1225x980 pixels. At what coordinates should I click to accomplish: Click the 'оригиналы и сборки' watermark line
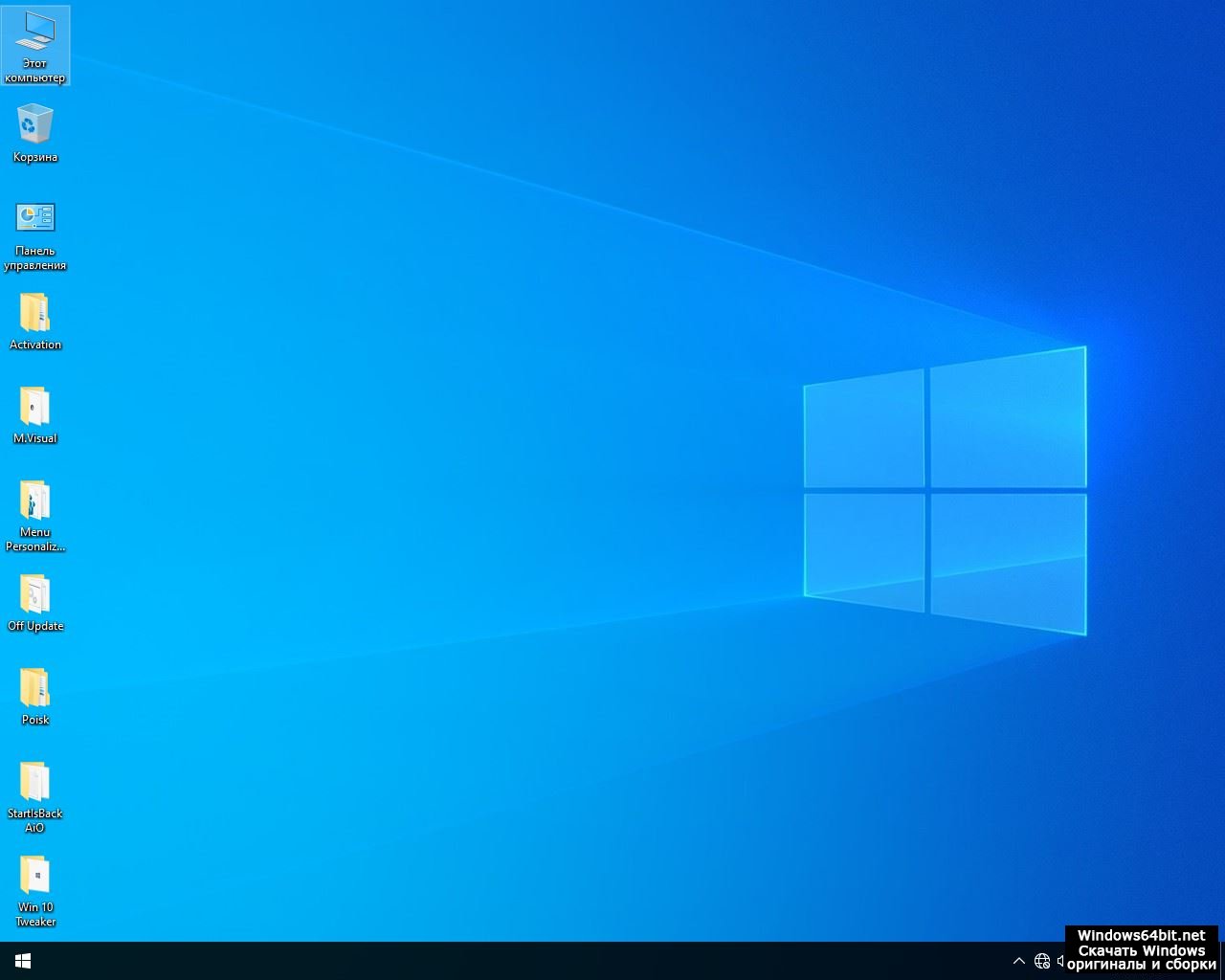pyautogui.click(x=1141, y=965)
